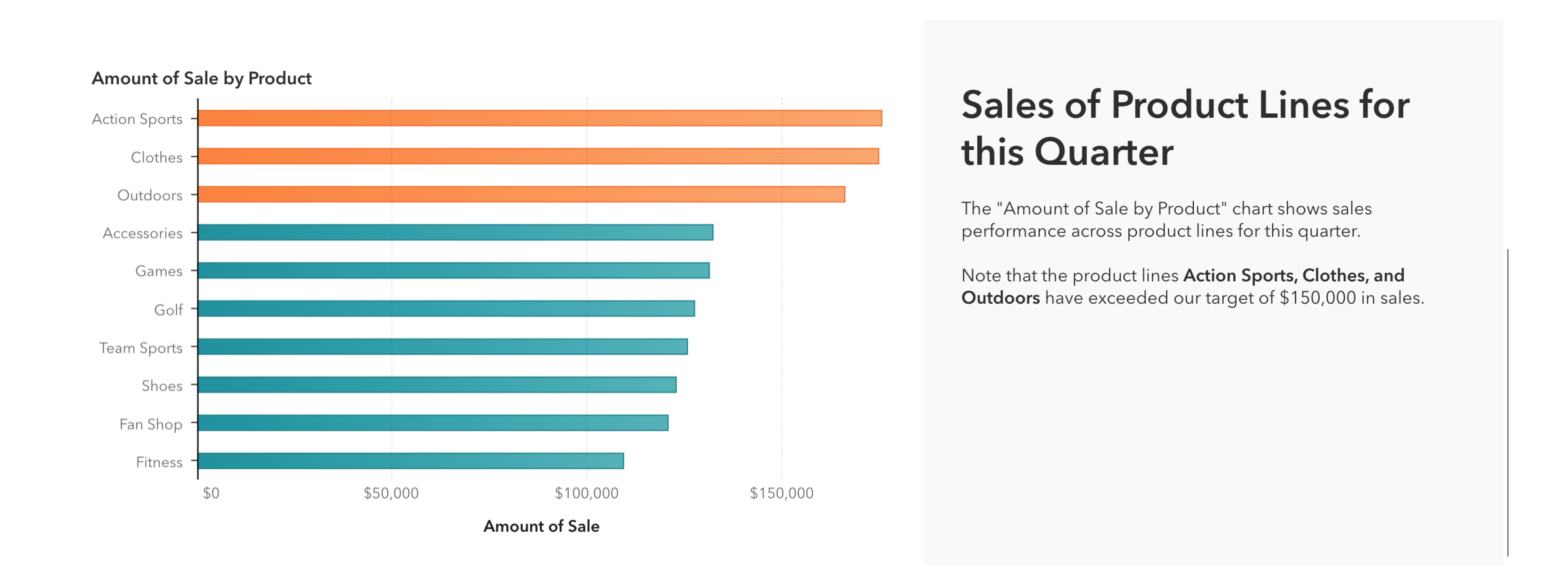The width and height of the screenshot is (1568, 585).
Task: Select the Outdoors bar in chart
Action: coord(521,194)
